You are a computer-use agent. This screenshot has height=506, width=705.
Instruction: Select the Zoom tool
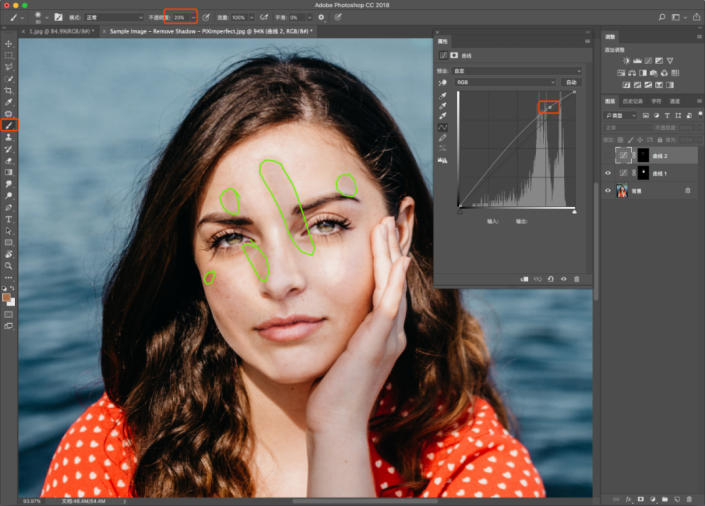click(x=9, y=266)
